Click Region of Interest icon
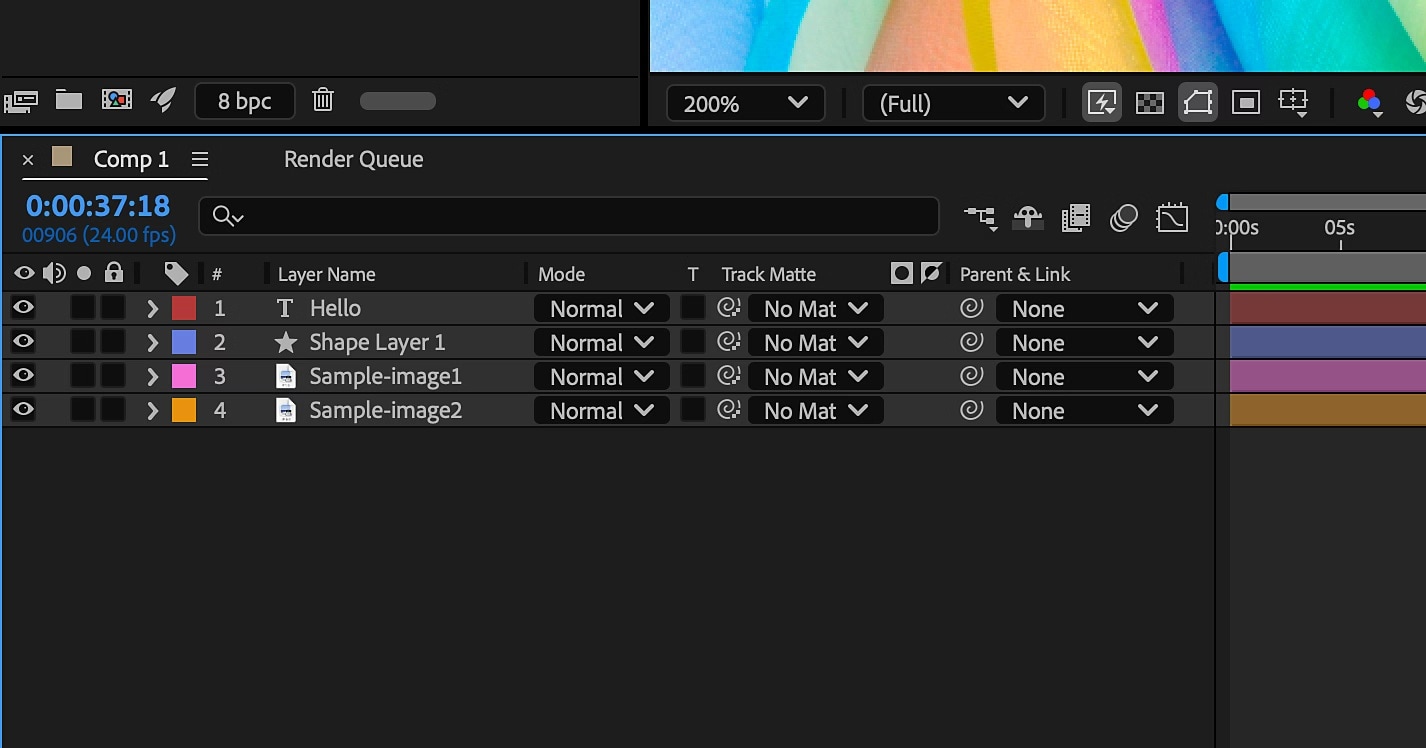The height and width of the screenshot is (748, 1426). point(1245,102)
